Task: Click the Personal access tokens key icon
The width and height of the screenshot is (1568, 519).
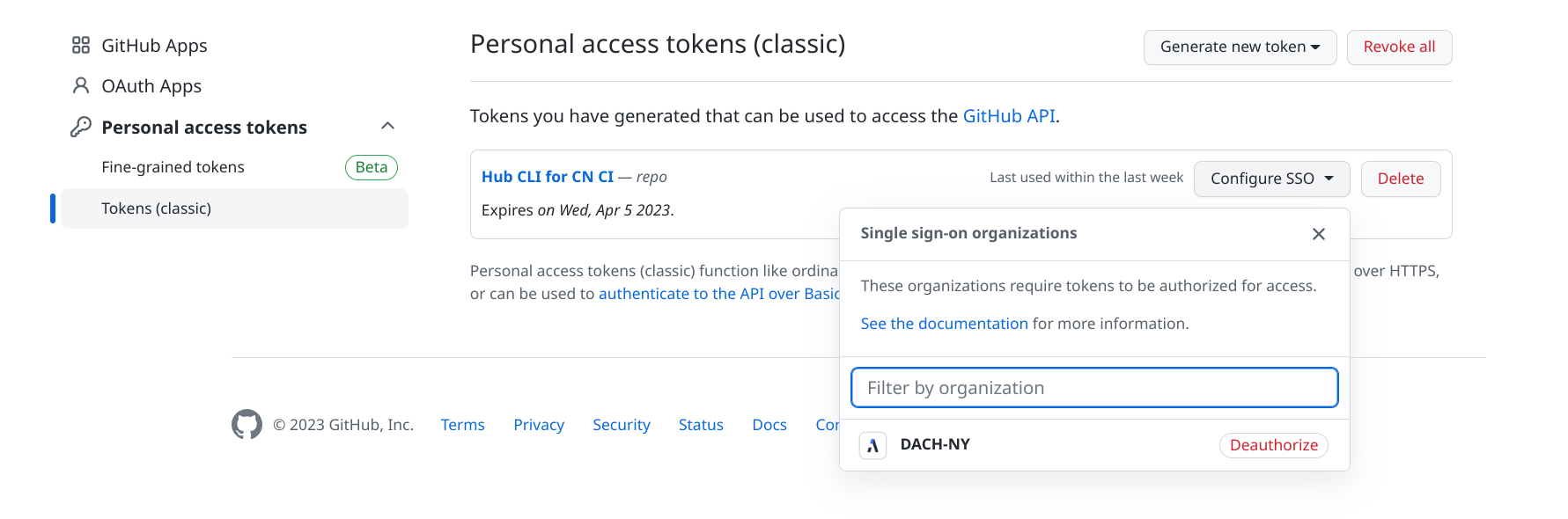Action: coord(81,127)
